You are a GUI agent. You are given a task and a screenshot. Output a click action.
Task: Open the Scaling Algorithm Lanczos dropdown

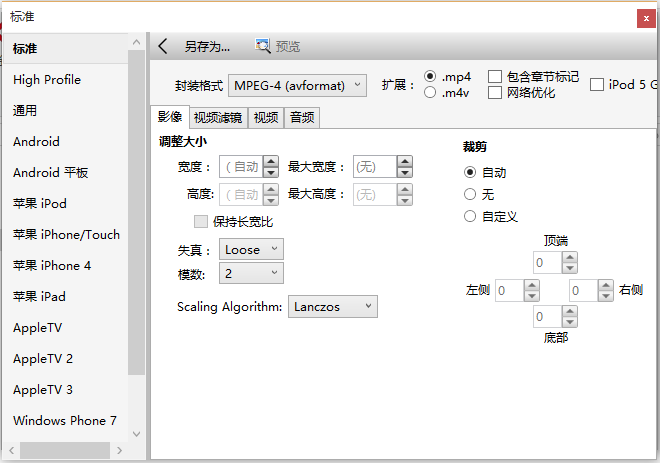pyautogui.click(x=333, y=306)
